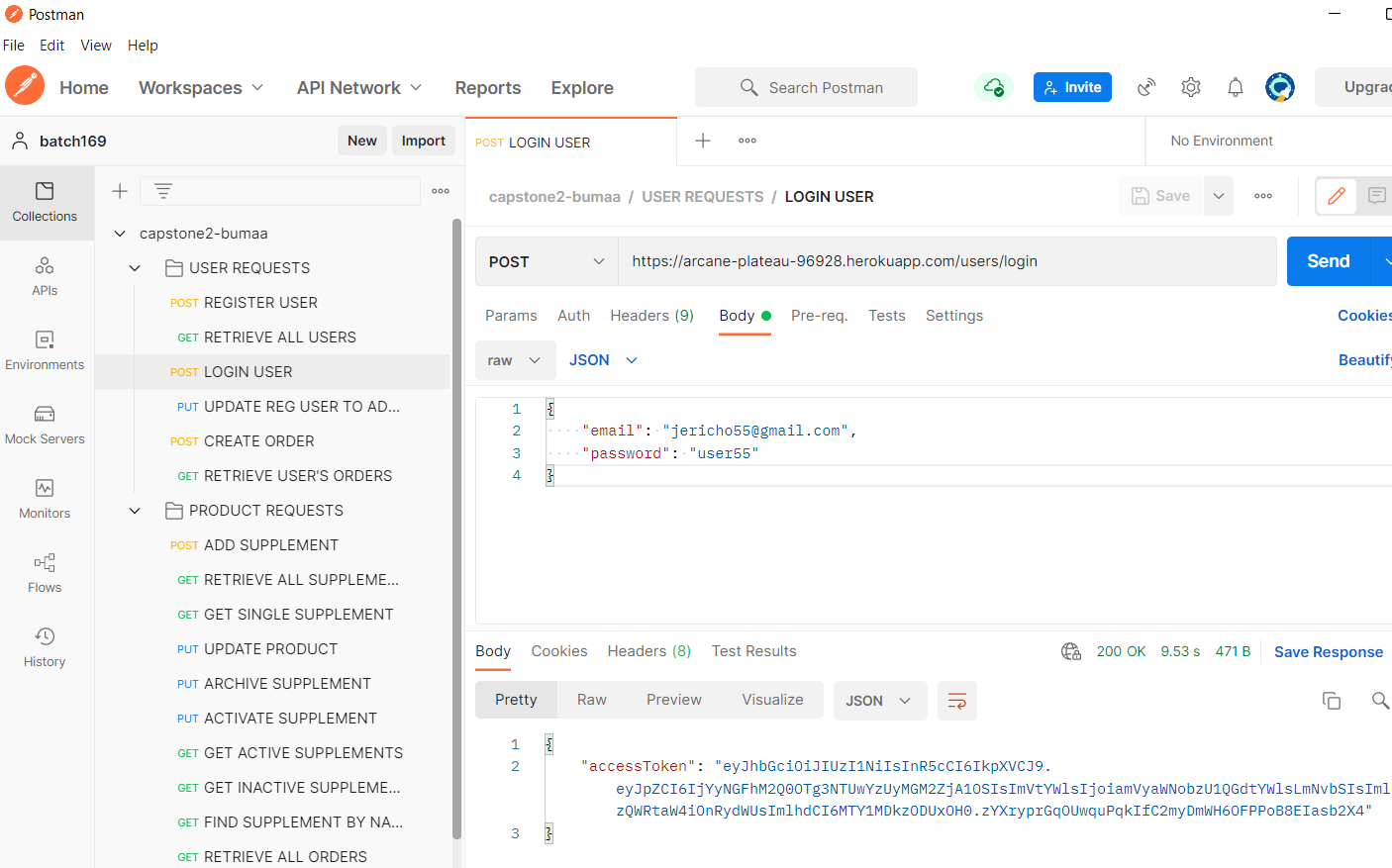This screenshot has width=1392, height=868.
Task: Open the comments icon next to pencil
Action: 1376,196
